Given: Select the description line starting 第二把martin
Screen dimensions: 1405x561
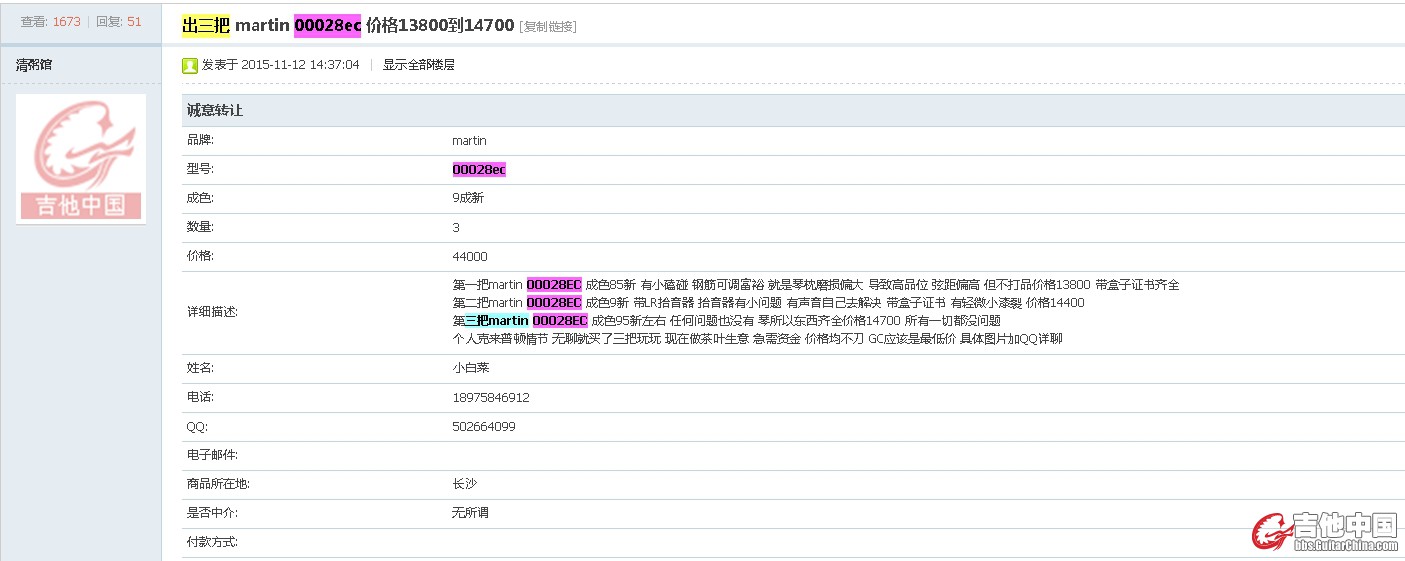Looking at the screenshot, I should click(768, 303).
